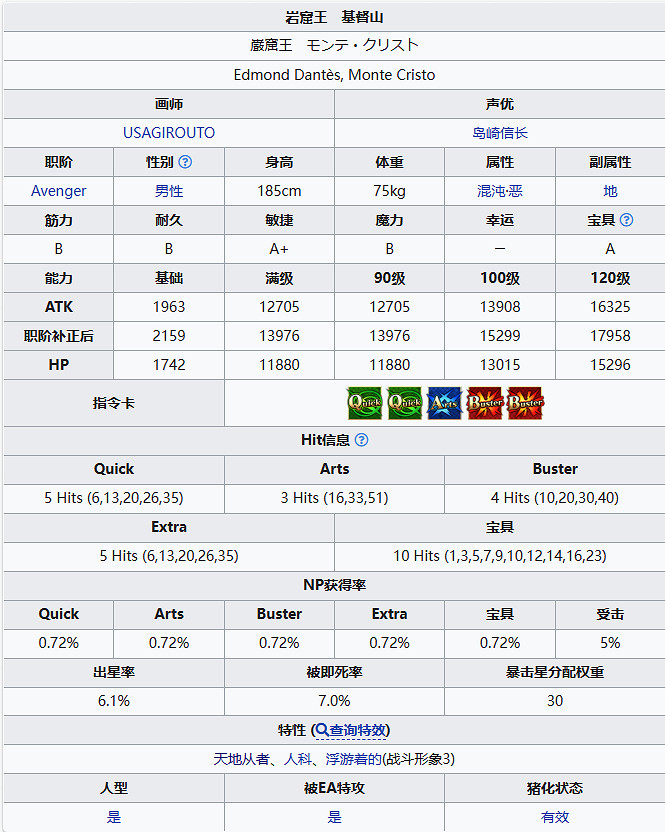Open the 天地从者 trait link

pyautogui.click(x=241, y=759)
